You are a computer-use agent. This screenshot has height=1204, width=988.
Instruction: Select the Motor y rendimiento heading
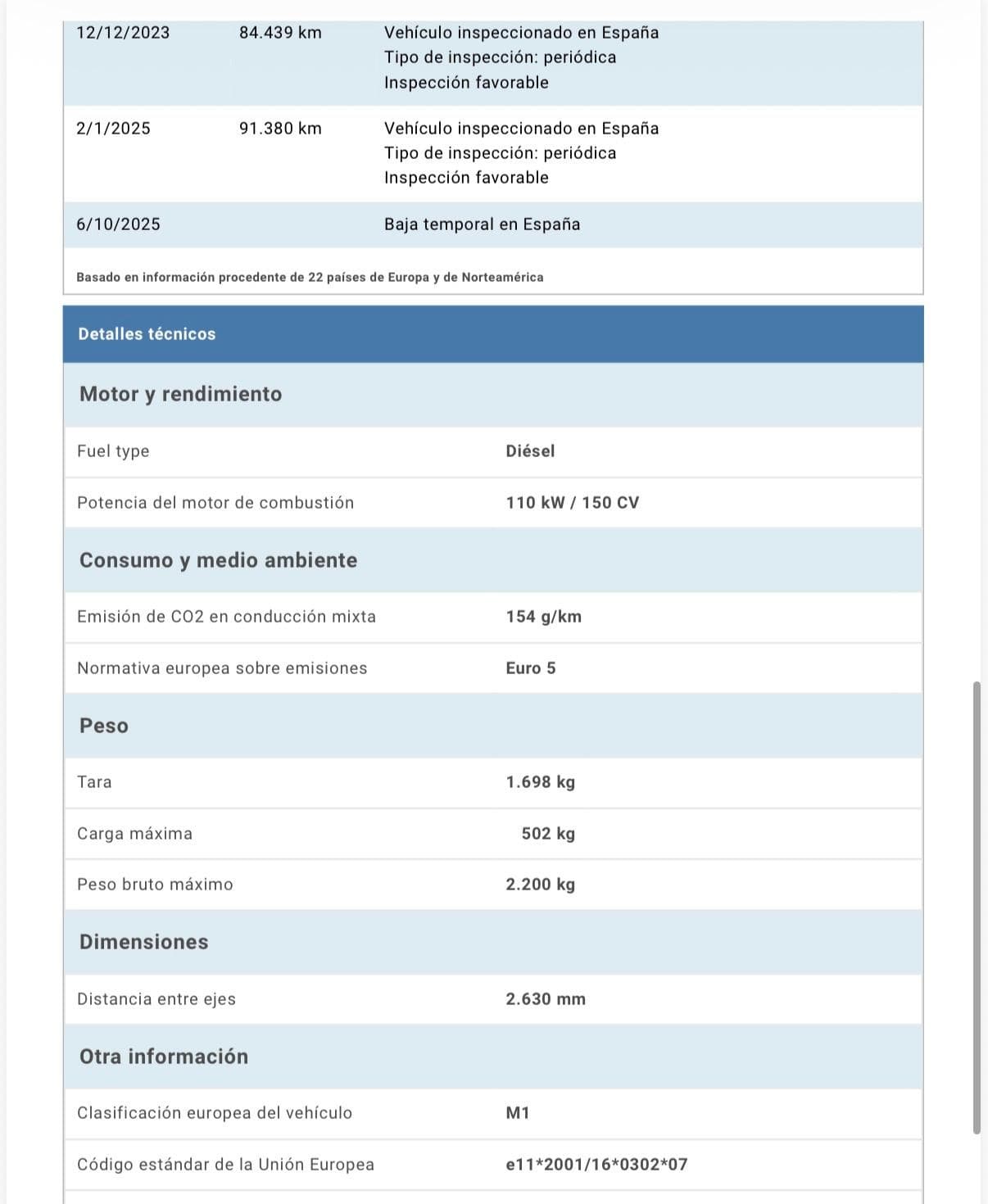coord(180,394)
